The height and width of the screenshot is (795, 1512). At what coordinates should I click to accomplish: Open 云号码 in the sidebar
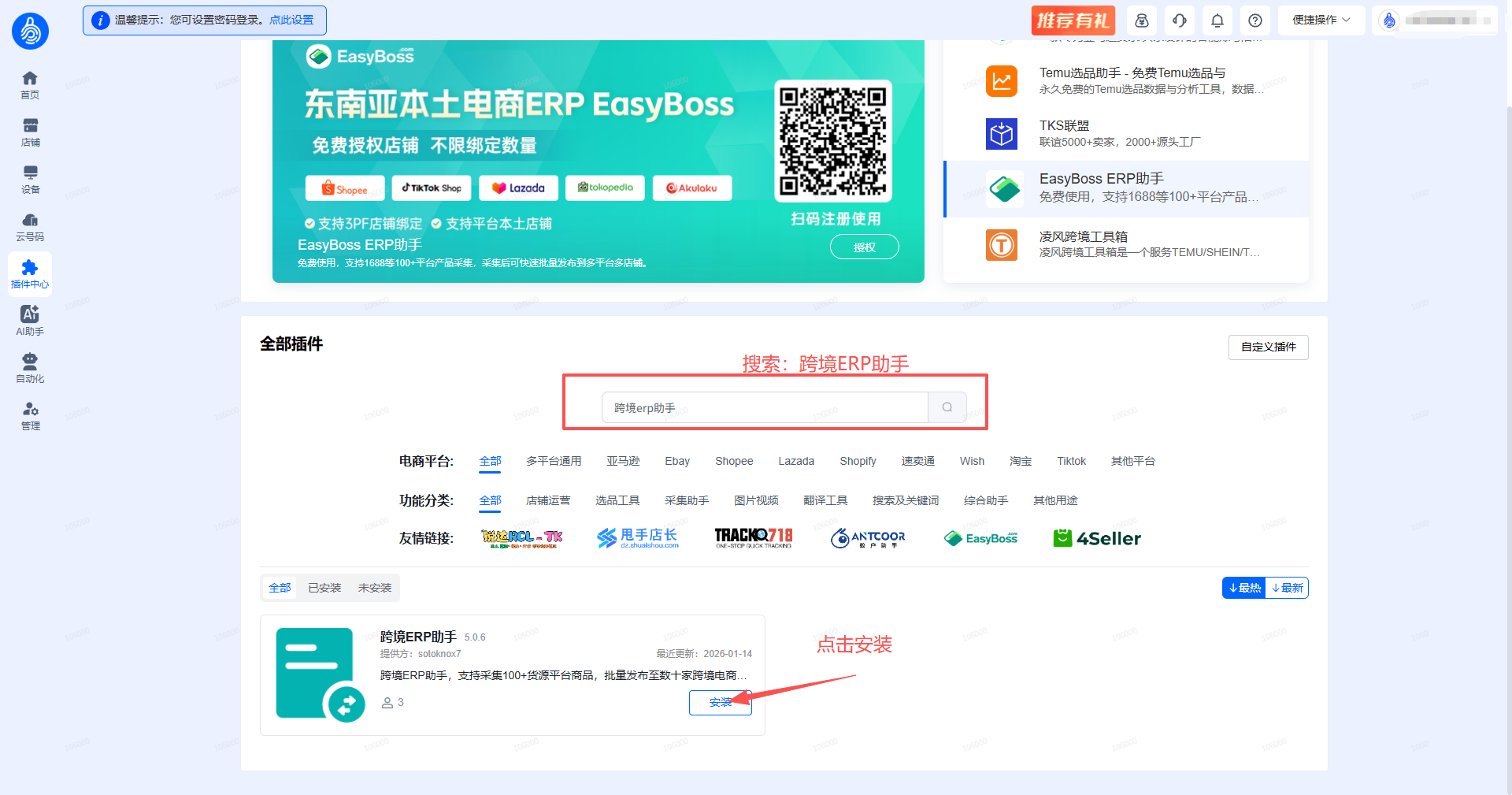tap(30, 227)
